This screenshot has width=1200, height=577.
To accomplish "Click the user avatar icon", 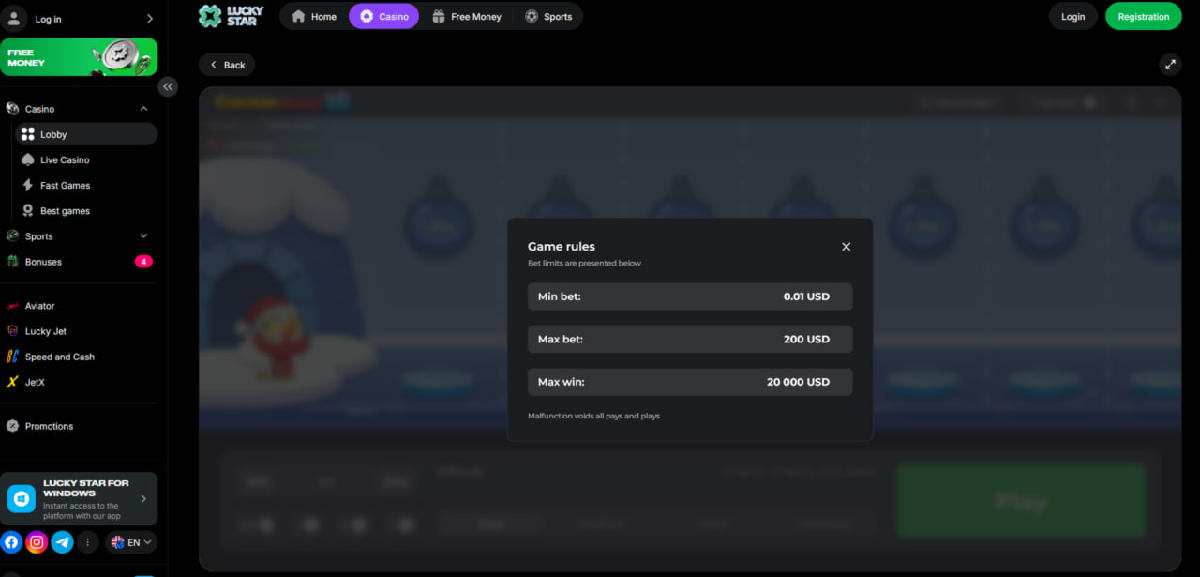I will [14, 18].
